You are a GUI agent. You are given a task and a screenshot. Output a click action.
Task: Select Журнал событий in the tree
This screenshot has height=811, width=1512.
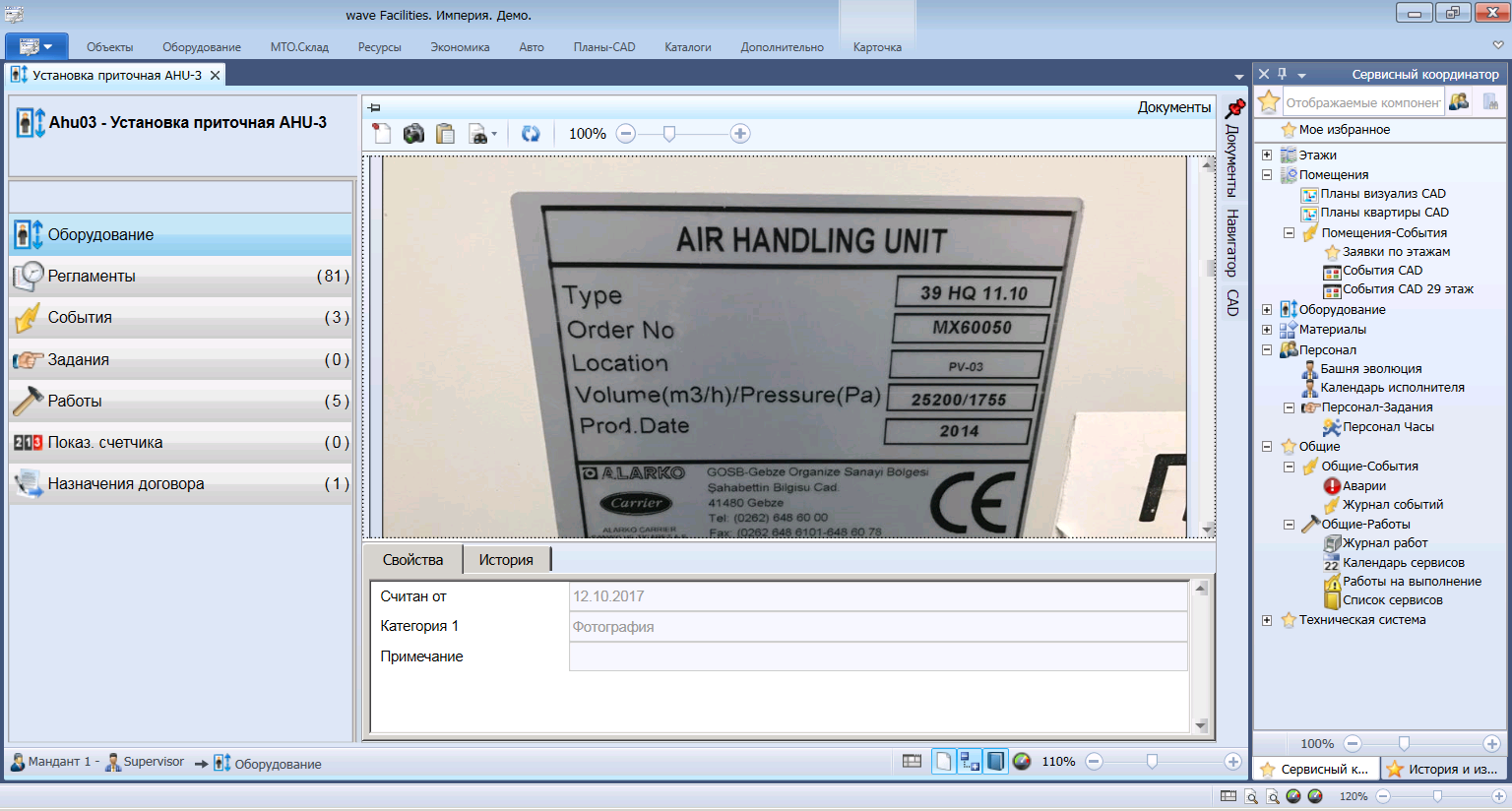pos(1393,505)
